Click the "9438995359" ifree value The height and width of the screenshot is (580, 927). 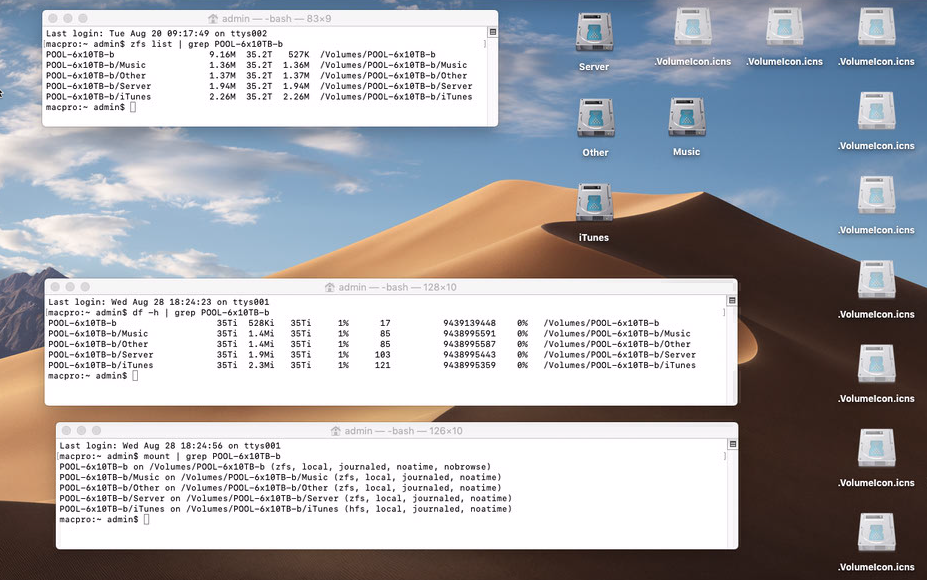click(469, 366)
